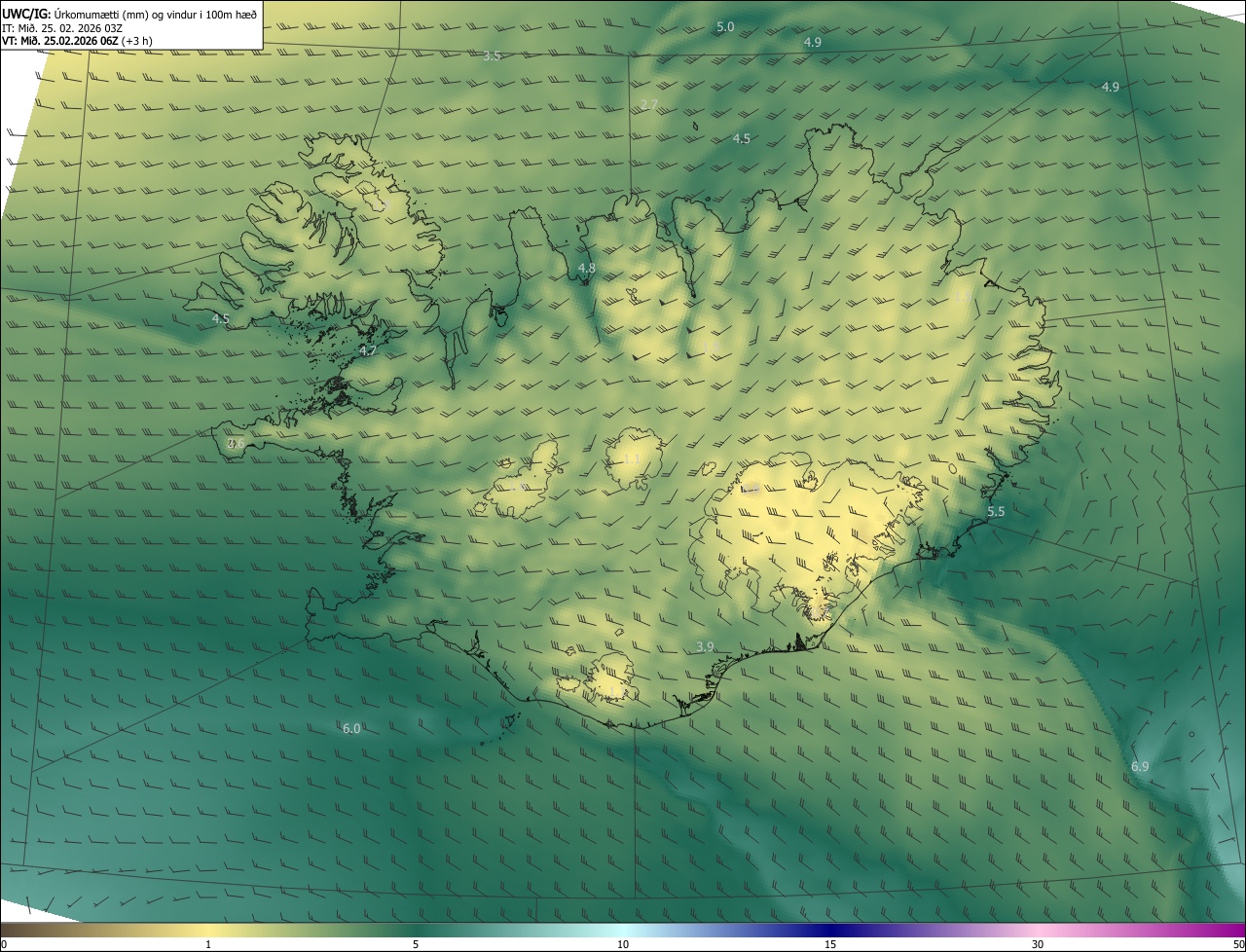The height and width of the screenshot is (952, 1246).
Task: Click the 2.7 value label
Action: 649,104
